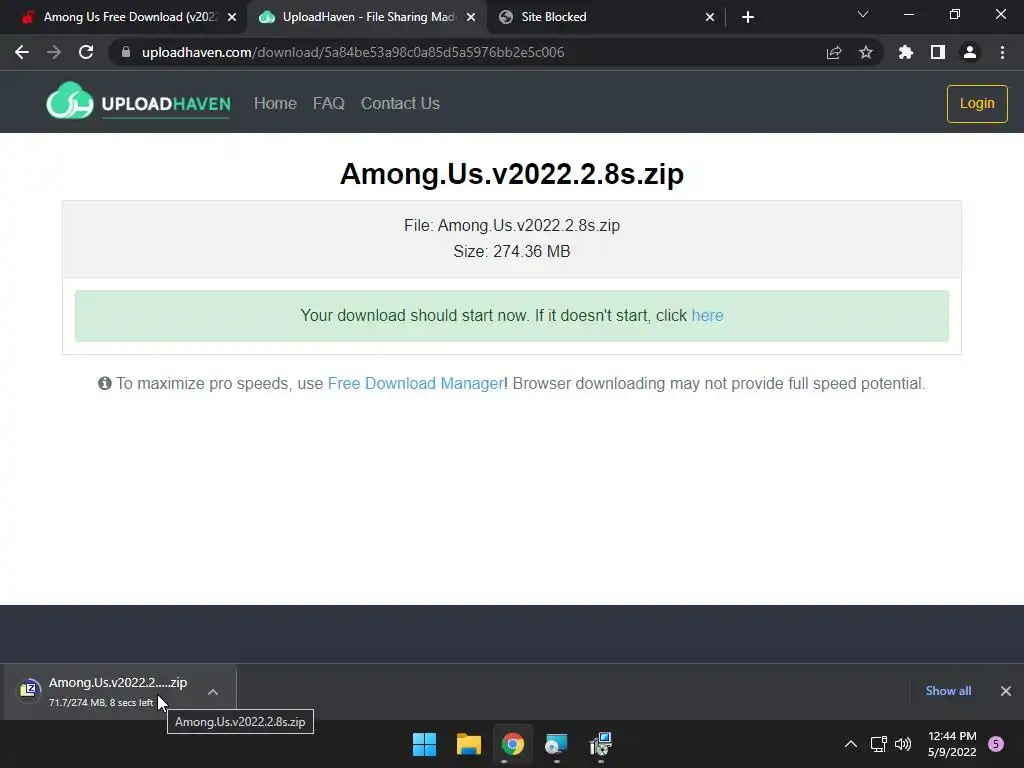Open the installer taskbar app icon
The image size is (1024, 768).
click(601, 744)
